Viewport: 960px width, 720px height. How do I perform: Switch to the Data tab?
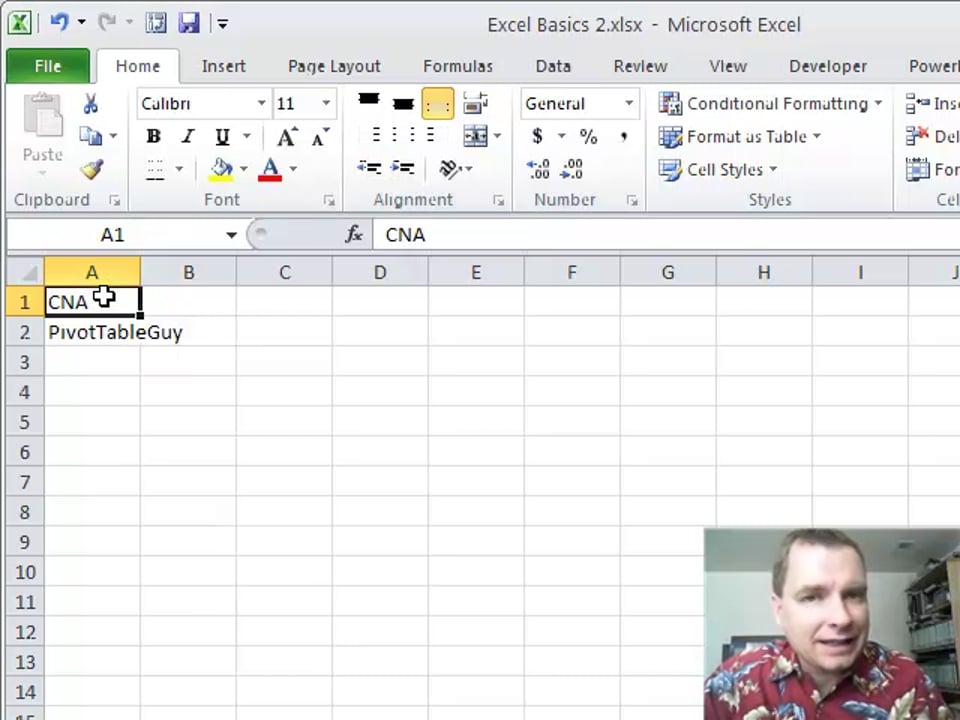click(x=553, y=66)
